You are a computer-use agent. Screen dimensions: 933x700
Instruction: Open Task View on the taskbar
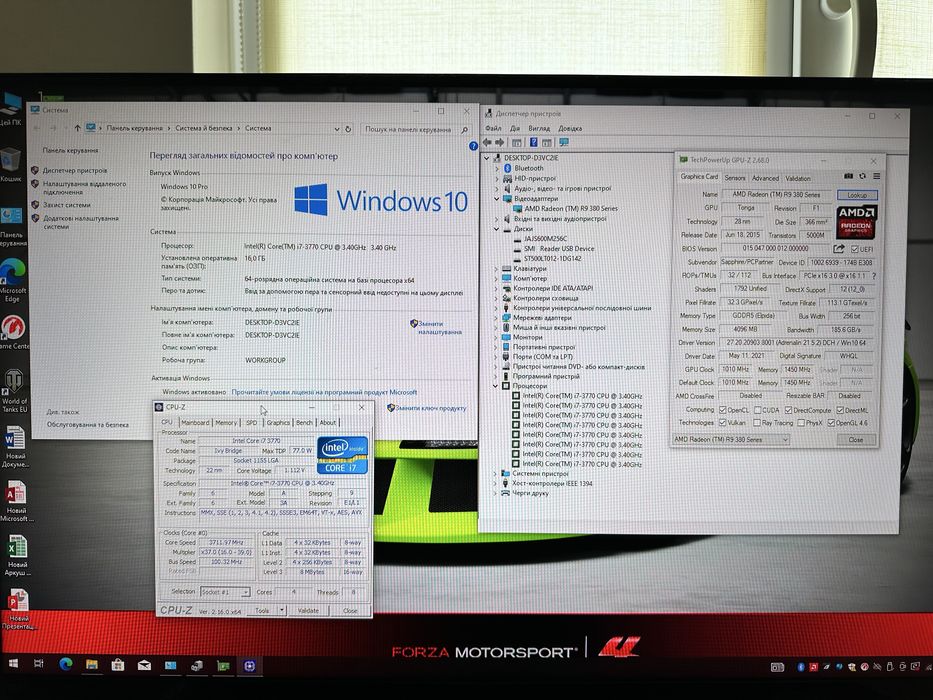point(39,664)
